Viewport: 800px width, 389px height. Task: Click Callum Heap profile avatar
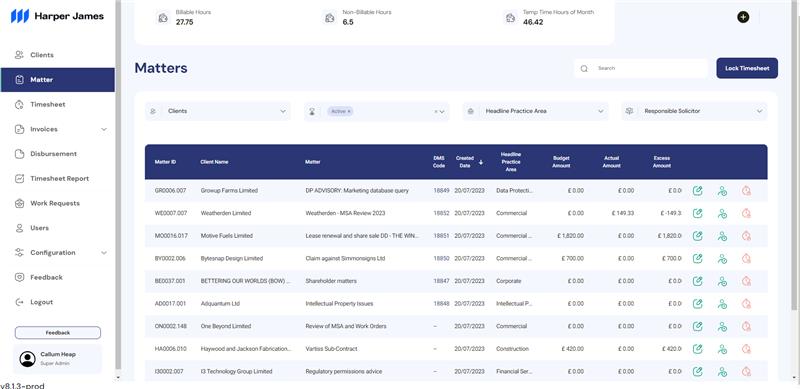click(x=28, y=359)
